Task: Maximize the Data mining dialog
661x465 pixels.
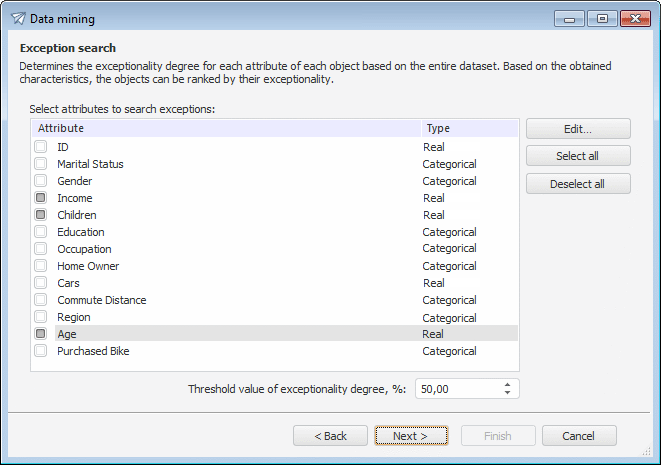Action: click(602, 18)
